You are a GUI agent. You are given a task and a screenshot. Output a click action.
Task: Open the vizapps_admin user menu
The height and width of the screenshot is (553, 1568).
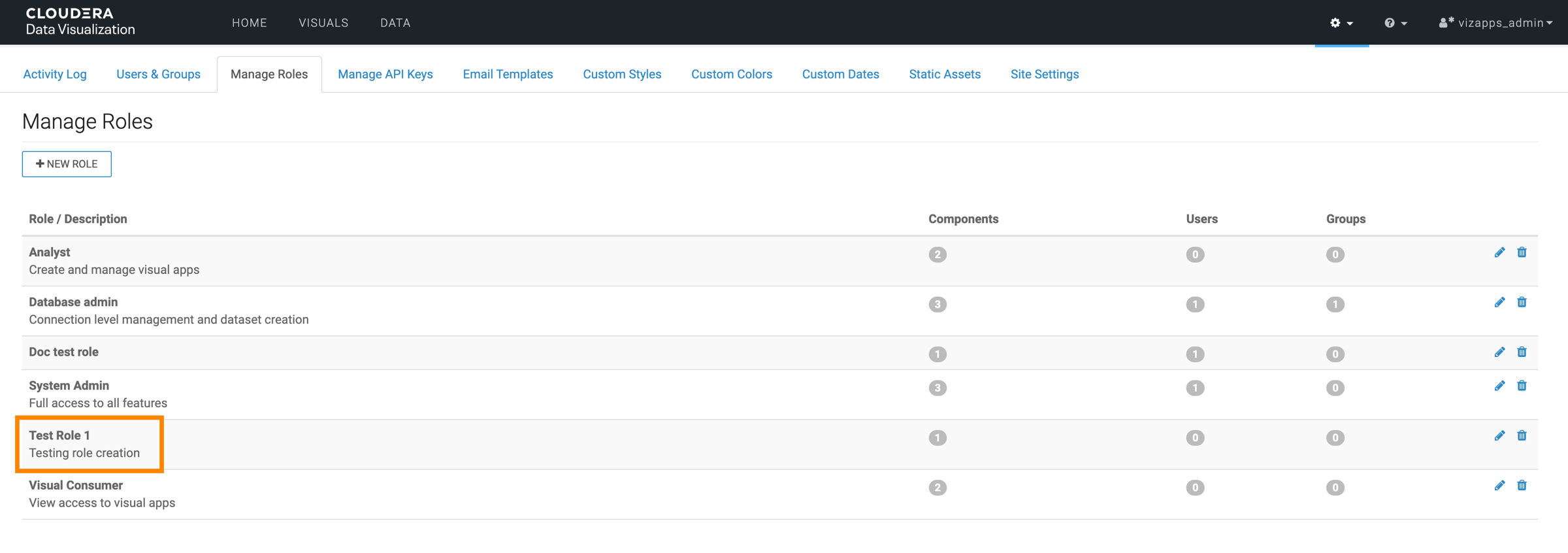click(x=1495, y=23)
